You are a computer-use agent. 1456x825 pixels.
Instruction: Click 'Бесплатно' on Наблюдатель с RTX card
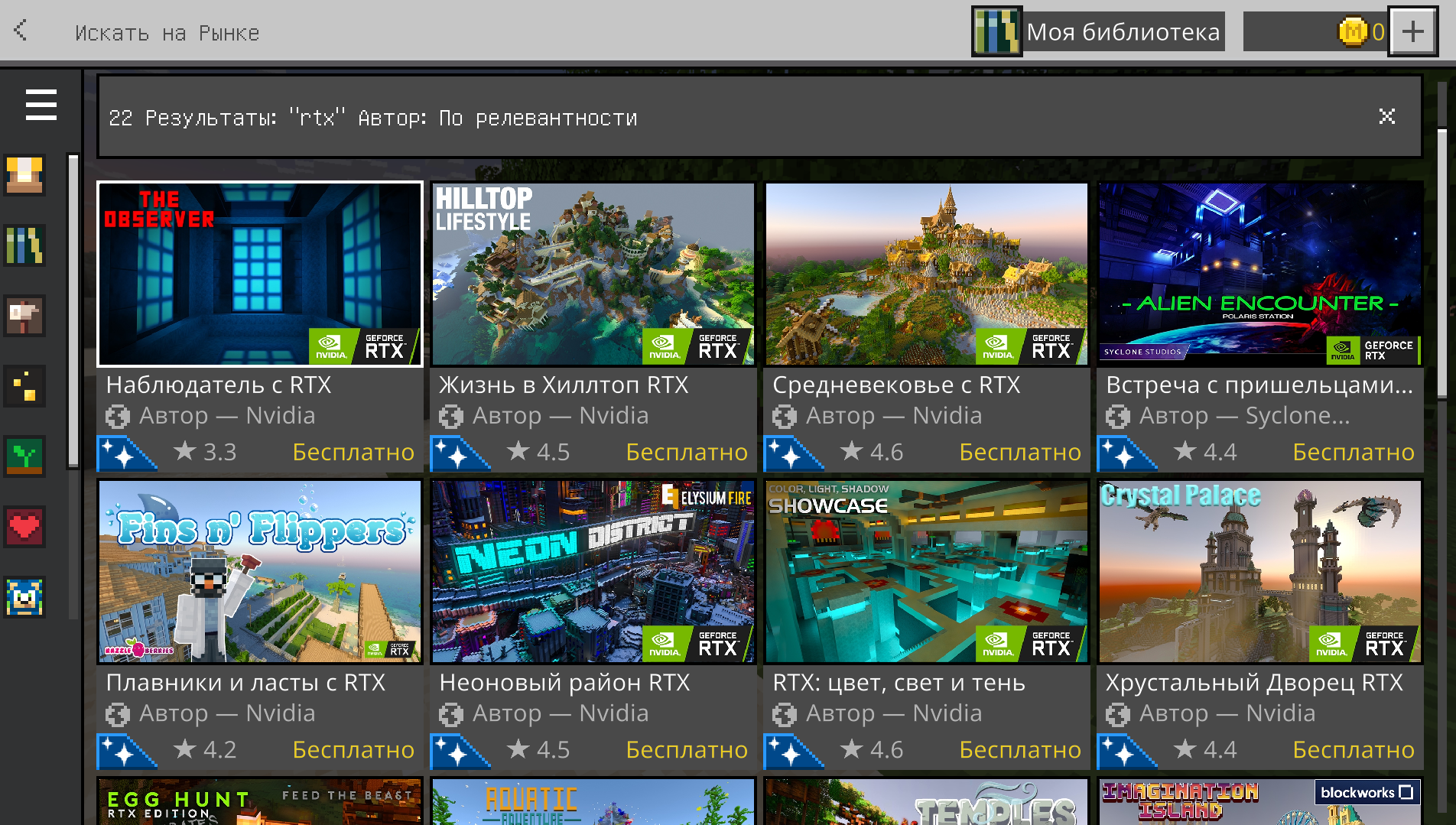[353, 452]
